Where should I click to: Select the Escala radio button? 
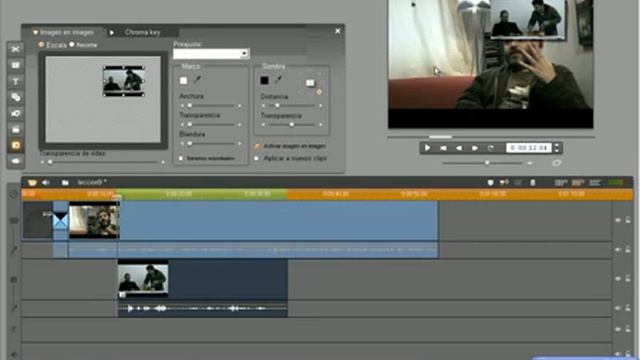pos(41,44)
